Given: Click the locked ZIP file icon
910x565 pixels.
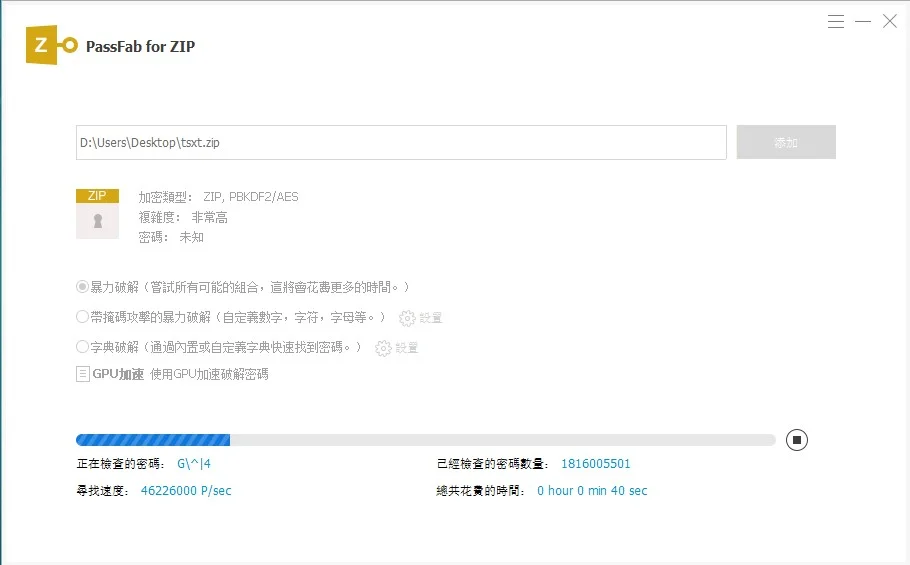Looking at the screenshot, I should (98, 213).
